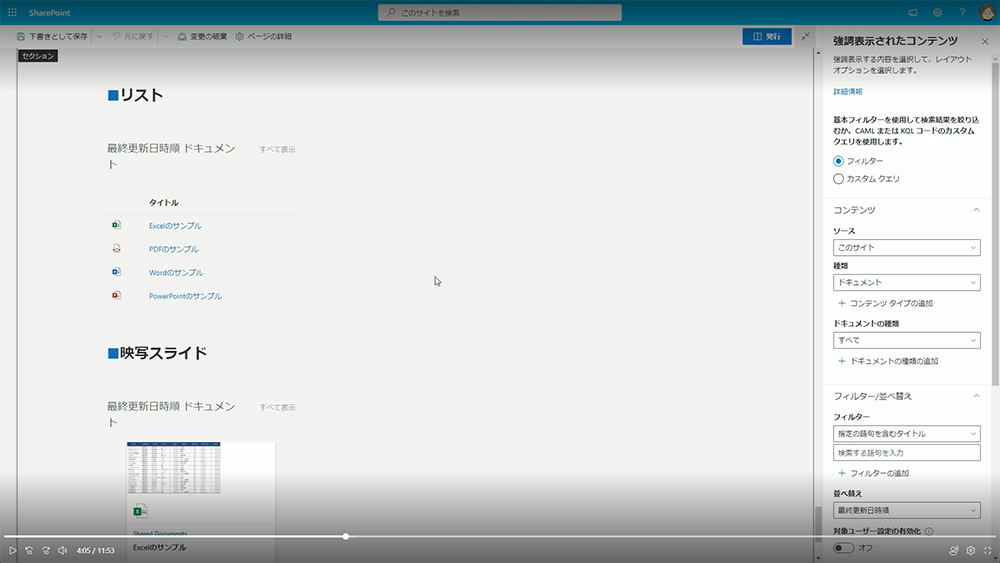
Task: Expand the arrow next to 下書きとして保存
Action: (99, 36)
